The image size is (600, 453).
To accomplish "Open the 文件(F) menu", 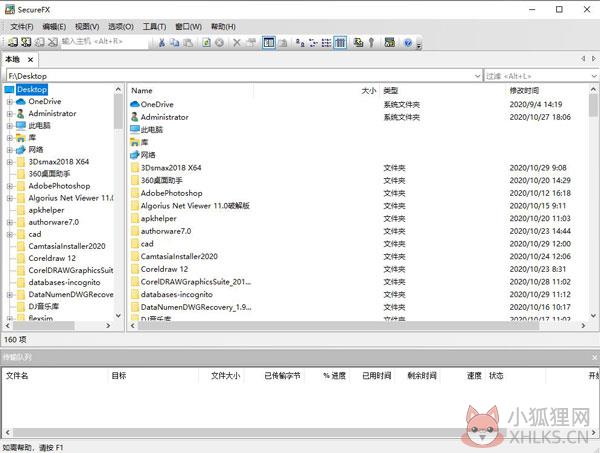I will [x=22, y=26].
